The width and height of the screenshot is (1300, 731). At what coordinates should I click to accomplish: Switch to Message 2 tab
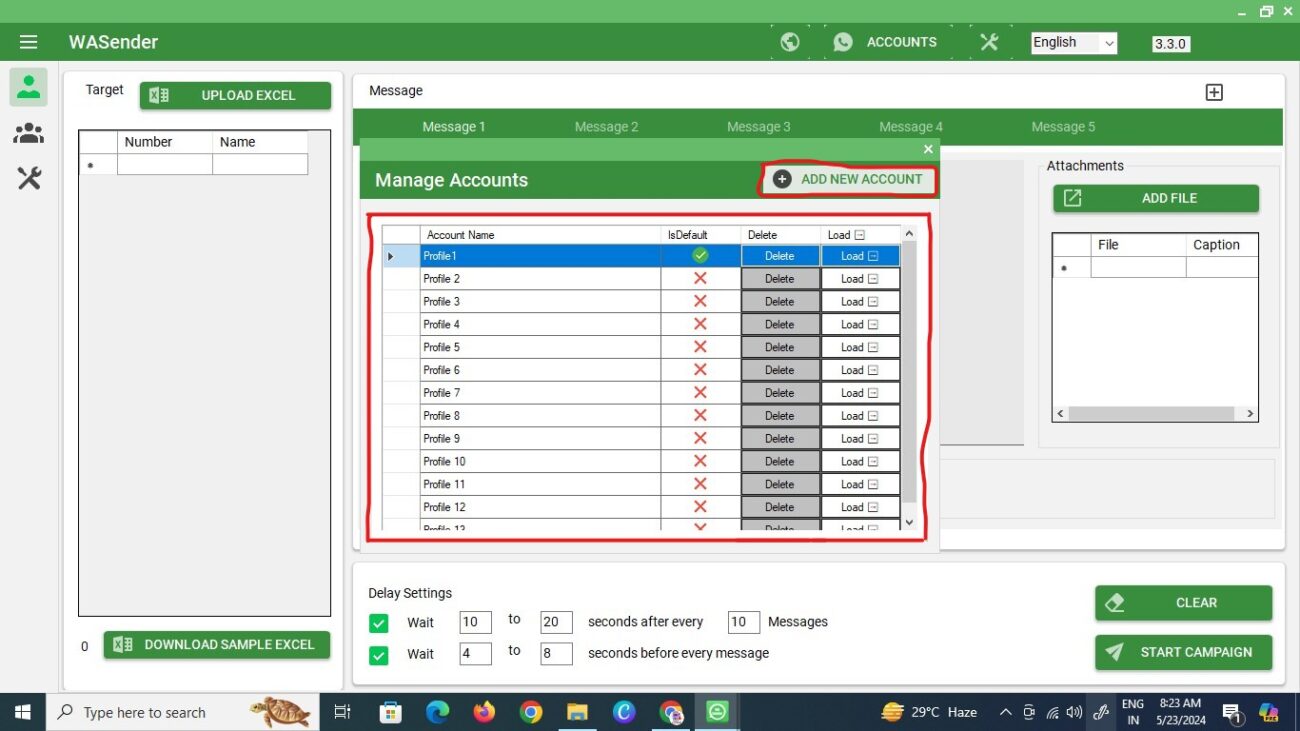(606, 127)
